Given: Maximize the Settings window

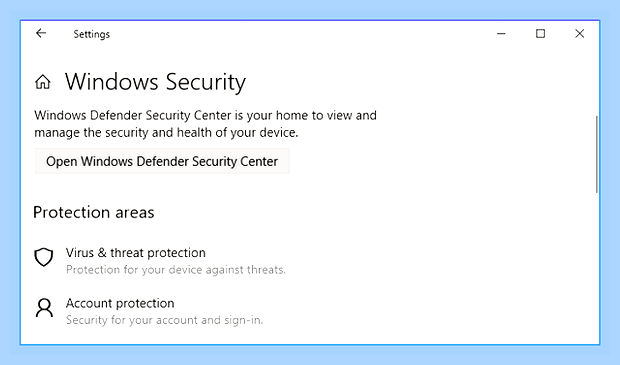Looking at the screenshot, I should coord(540,34).
